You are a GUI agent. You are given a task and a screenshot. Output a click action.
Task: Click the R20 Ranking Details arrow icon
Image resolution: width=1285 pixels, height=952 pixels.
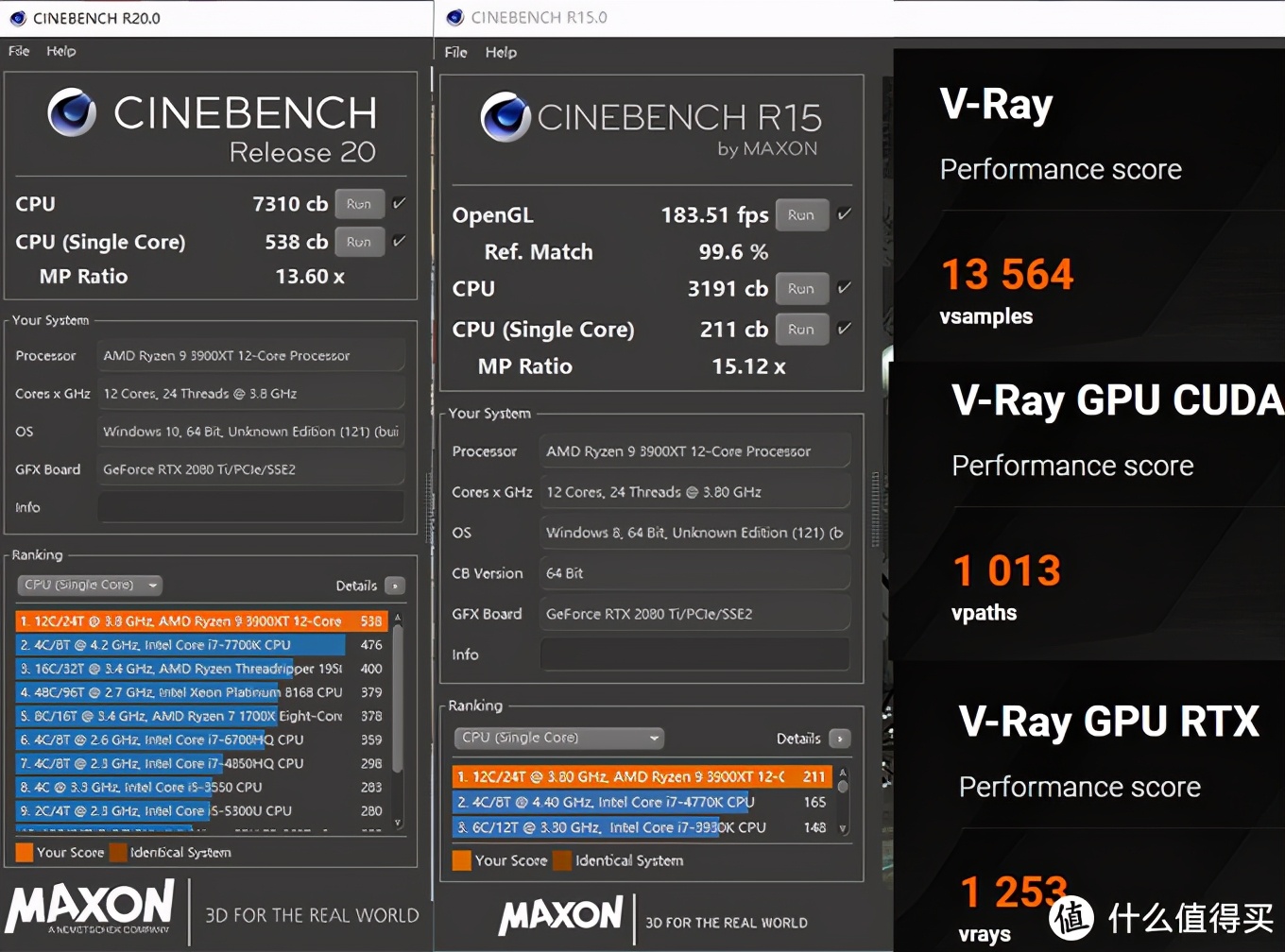point(396,586)
